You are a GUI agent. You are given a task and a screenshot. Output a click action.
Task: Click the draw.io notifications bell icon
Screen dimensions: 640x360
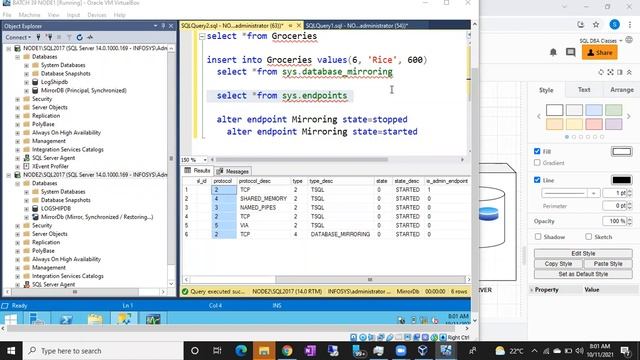[553, 52]
